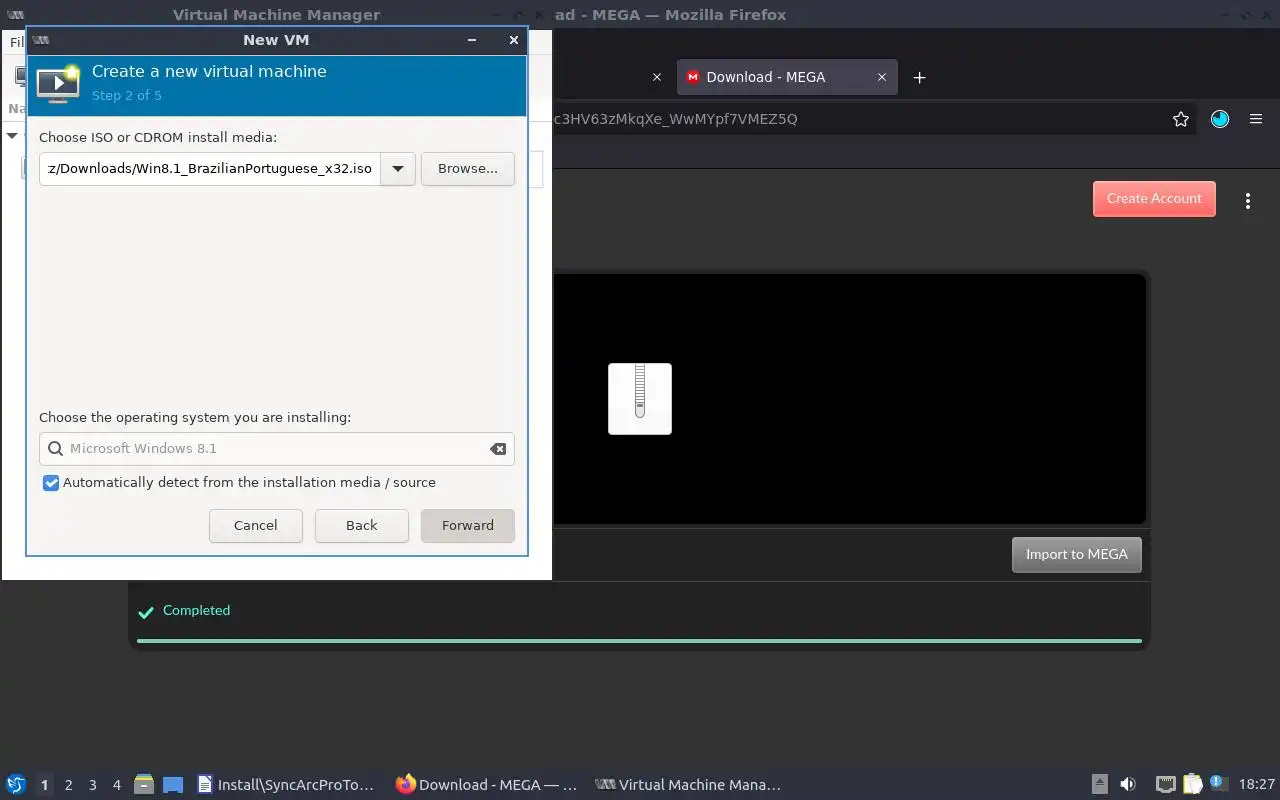
Task: Click the ISO path text field
Action: 210,168
